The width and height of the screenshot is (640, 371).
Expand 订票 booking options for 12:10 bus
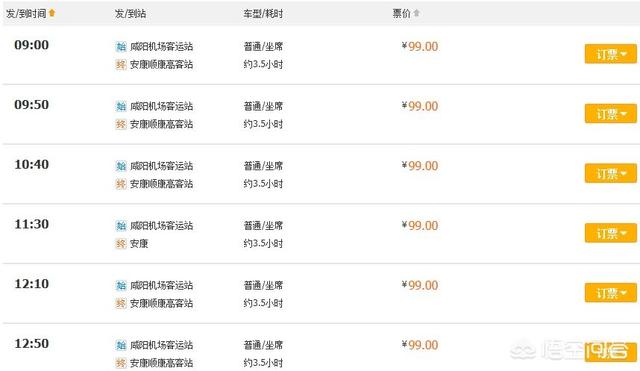pos(611,293)
